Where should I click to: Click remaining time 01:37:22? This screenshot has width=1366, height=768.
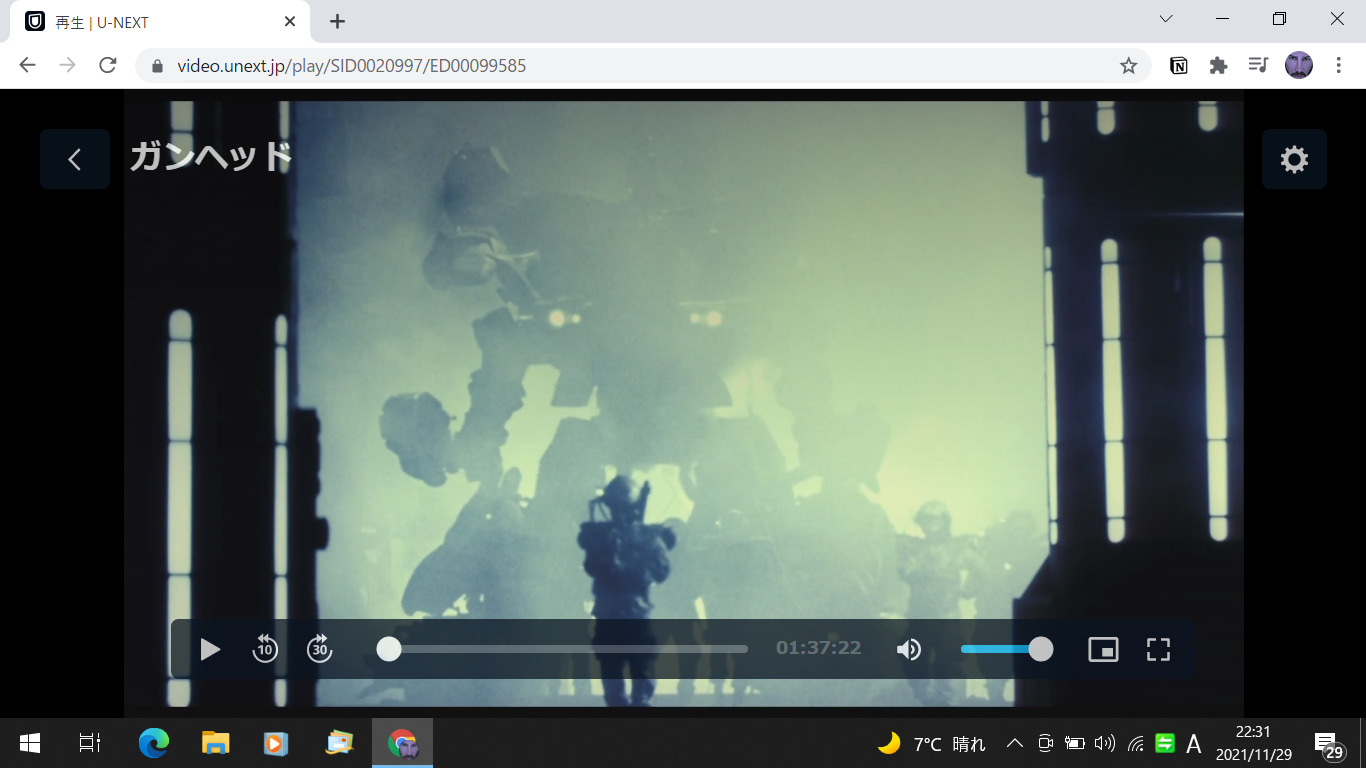[x=818, y=648]
